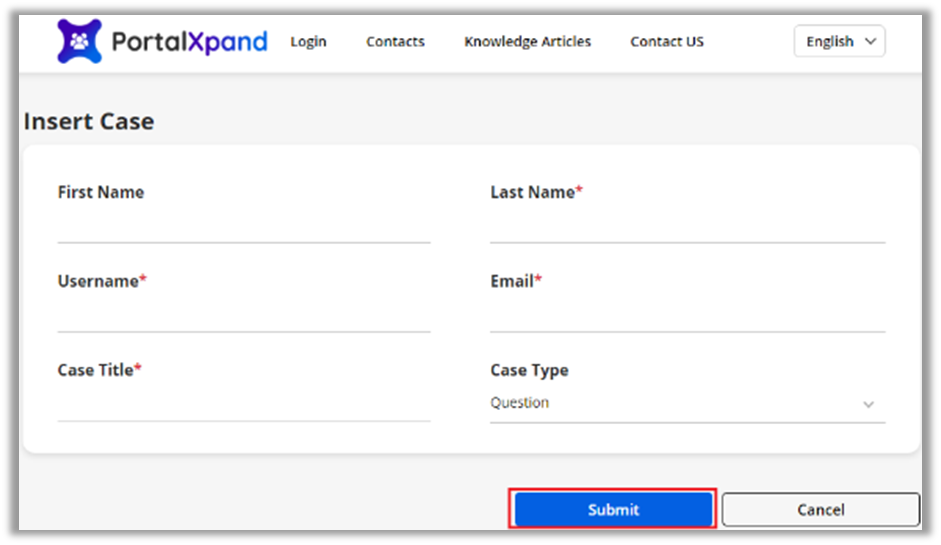Screen dimensions: 941x545
Task: Open Knowledge Articles in navigation
Action: (x=527, y=42)
